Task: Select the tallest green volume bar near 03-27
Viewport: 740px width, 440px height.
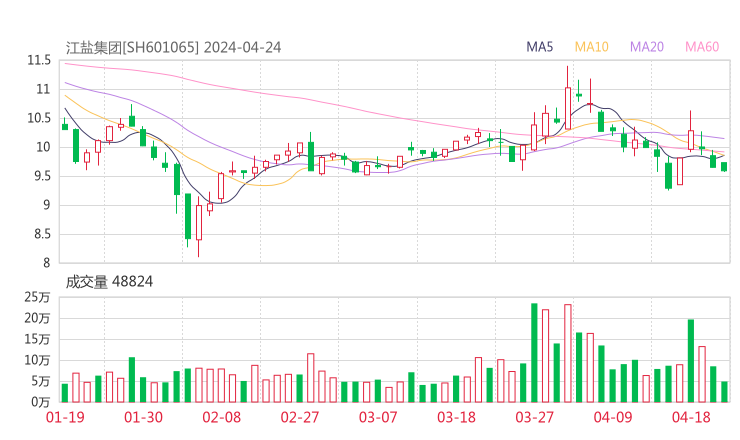Action: point(534,353)
